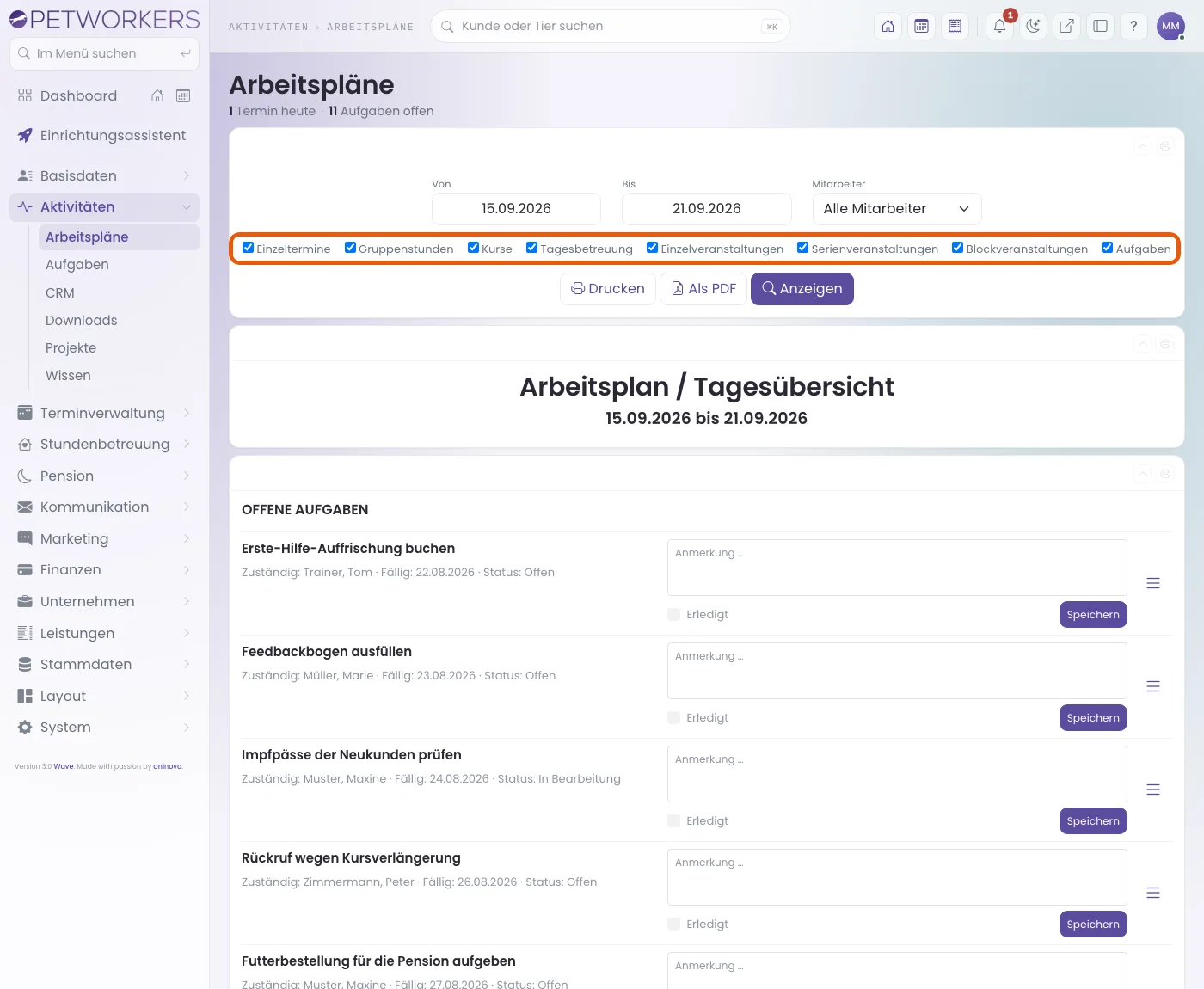This screenshot has height=989, width=1204.
Task: Uncheck the Einzelveranstaltungen checkbox
Action: point(653,248)
